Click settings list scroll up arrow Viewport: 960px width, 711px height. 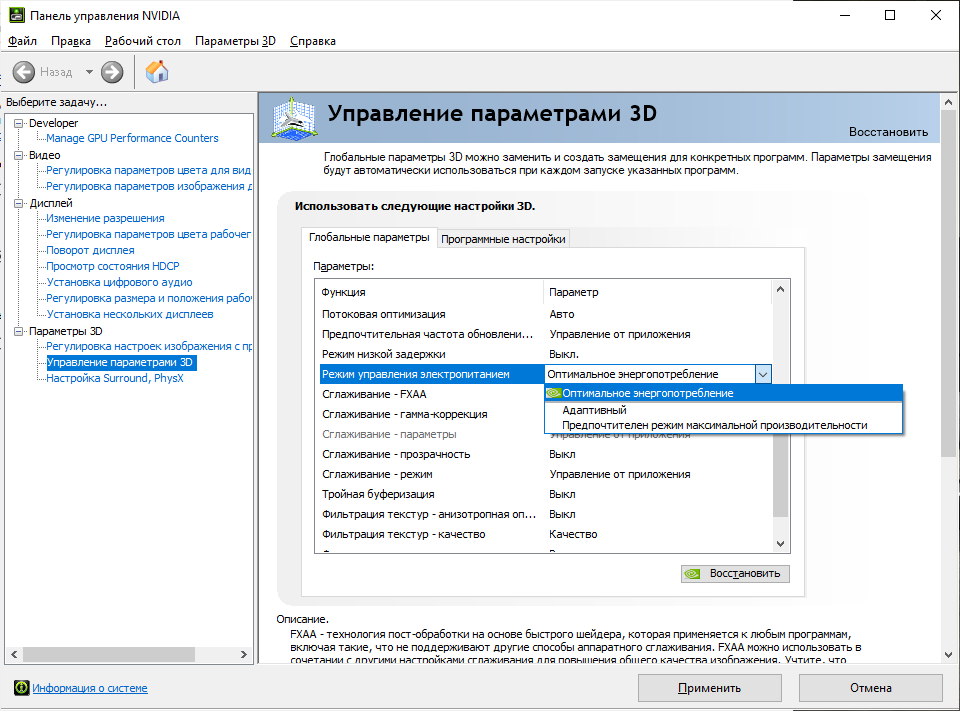click(x=781, y=289)
